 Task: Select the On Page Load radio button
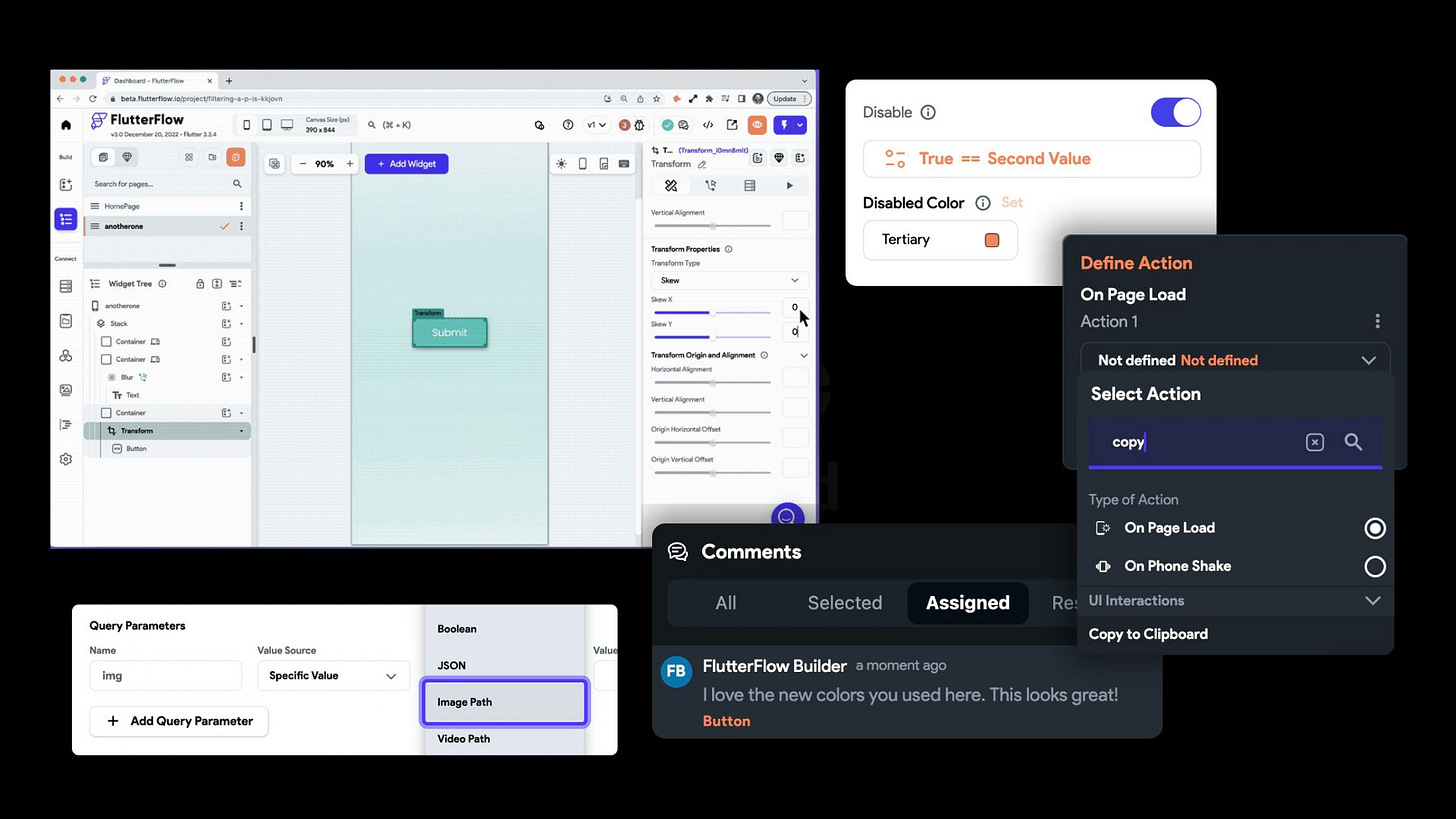pyautogui.click(x=1375, y=528)
